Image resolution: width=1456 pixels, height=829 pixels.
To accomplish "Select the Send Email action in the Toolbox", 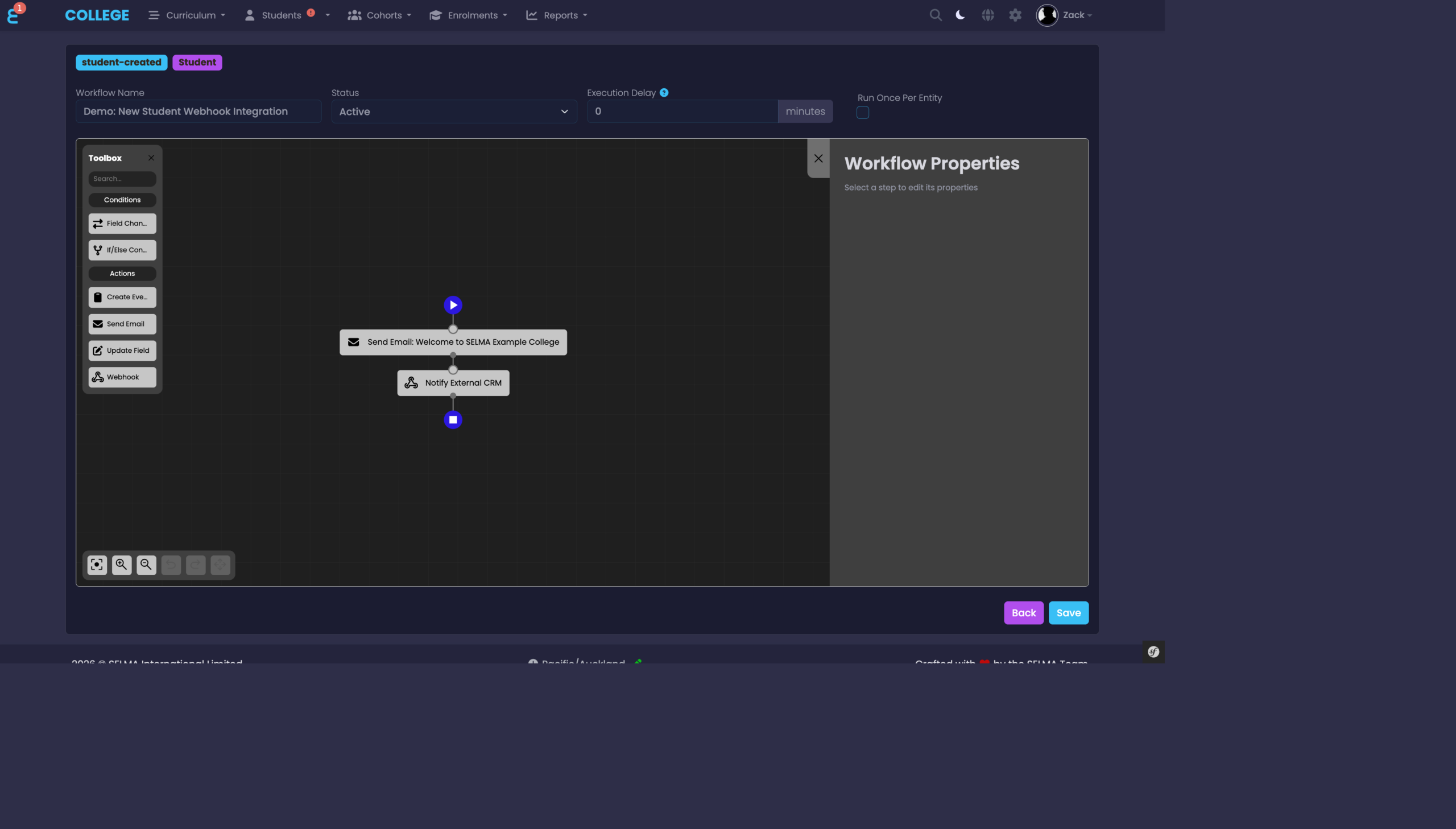I will click(x=122, y=323).
